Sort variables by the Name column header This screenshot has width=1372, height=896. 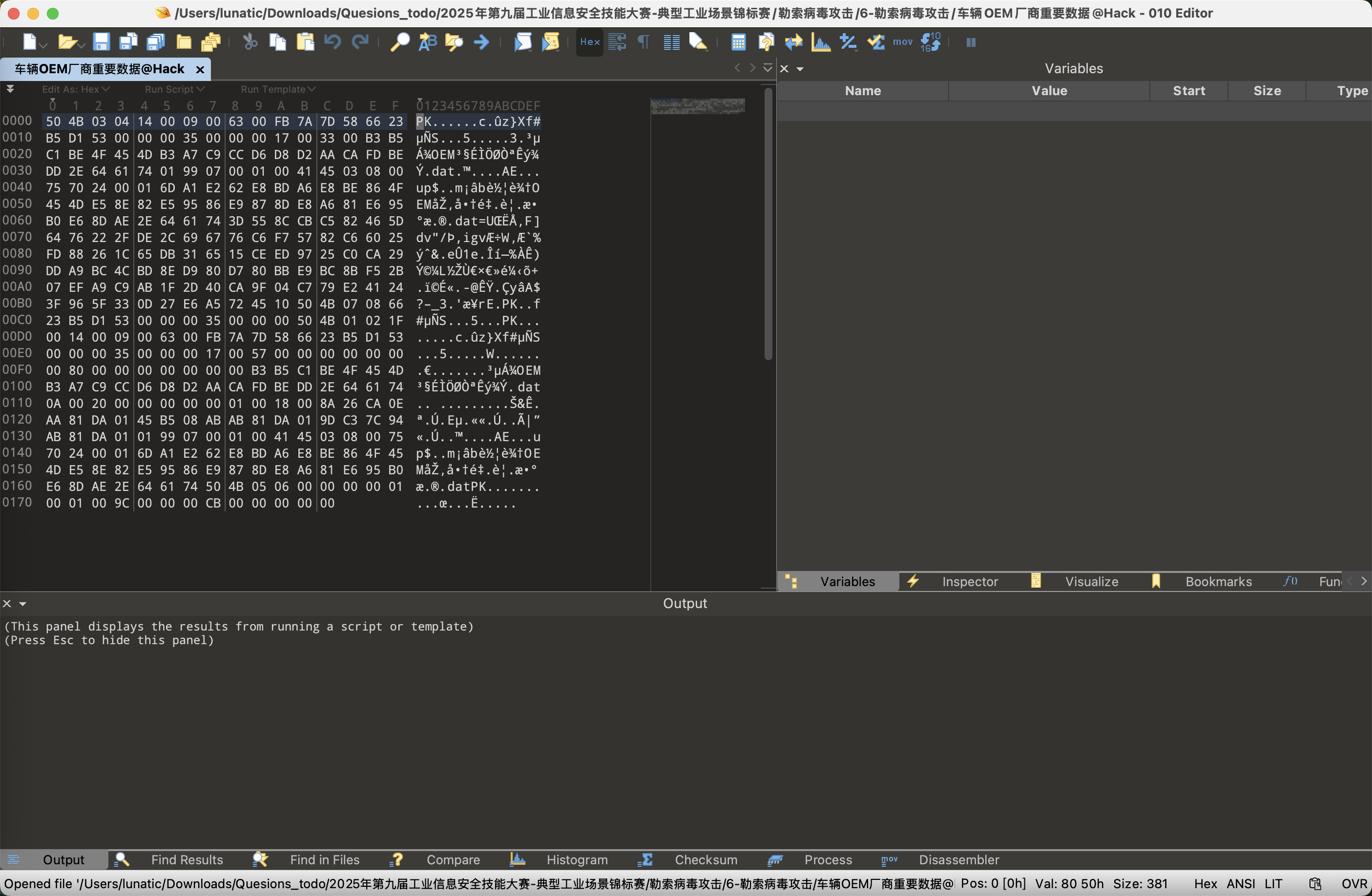[862, 90]
